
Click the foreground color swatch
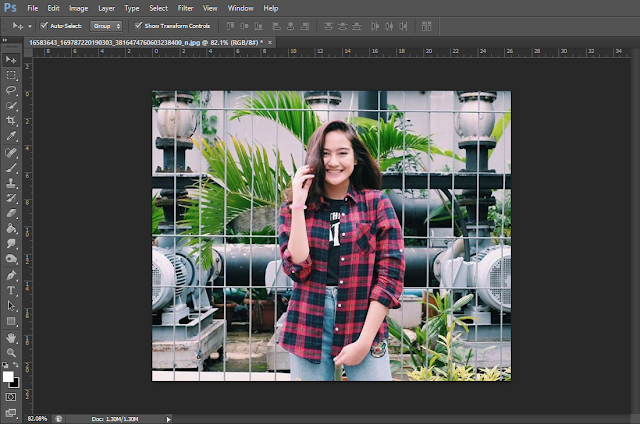click(x=9, y=376)
